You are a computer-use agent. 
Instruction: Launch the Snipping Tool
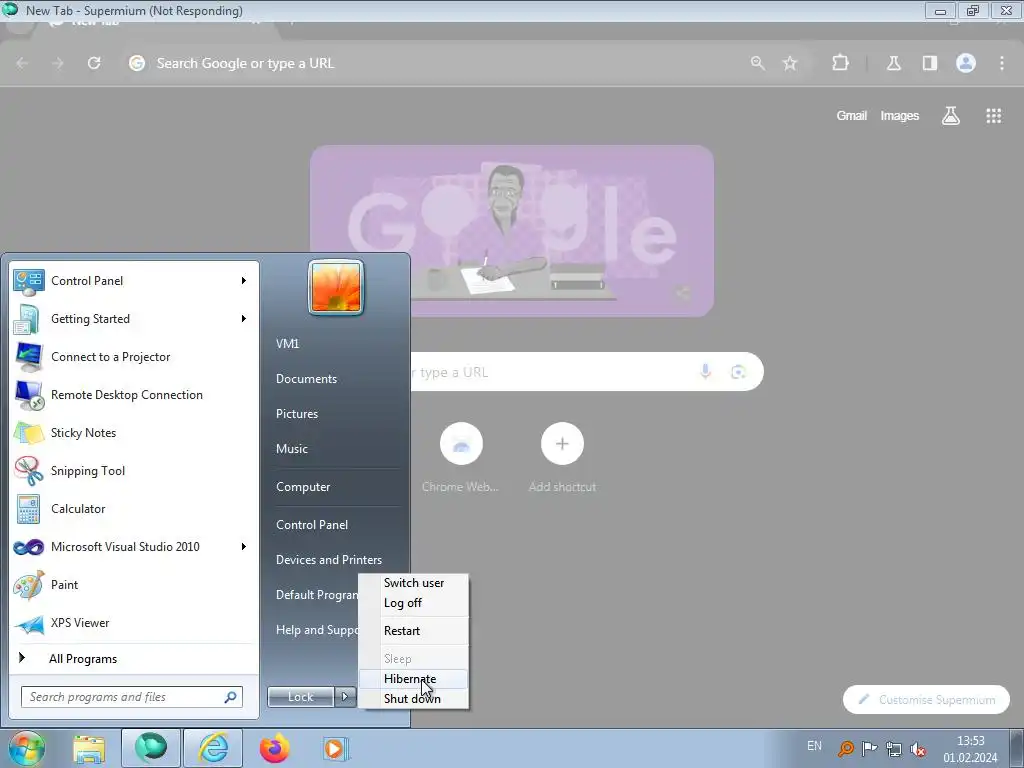click(x=134, y=471)
